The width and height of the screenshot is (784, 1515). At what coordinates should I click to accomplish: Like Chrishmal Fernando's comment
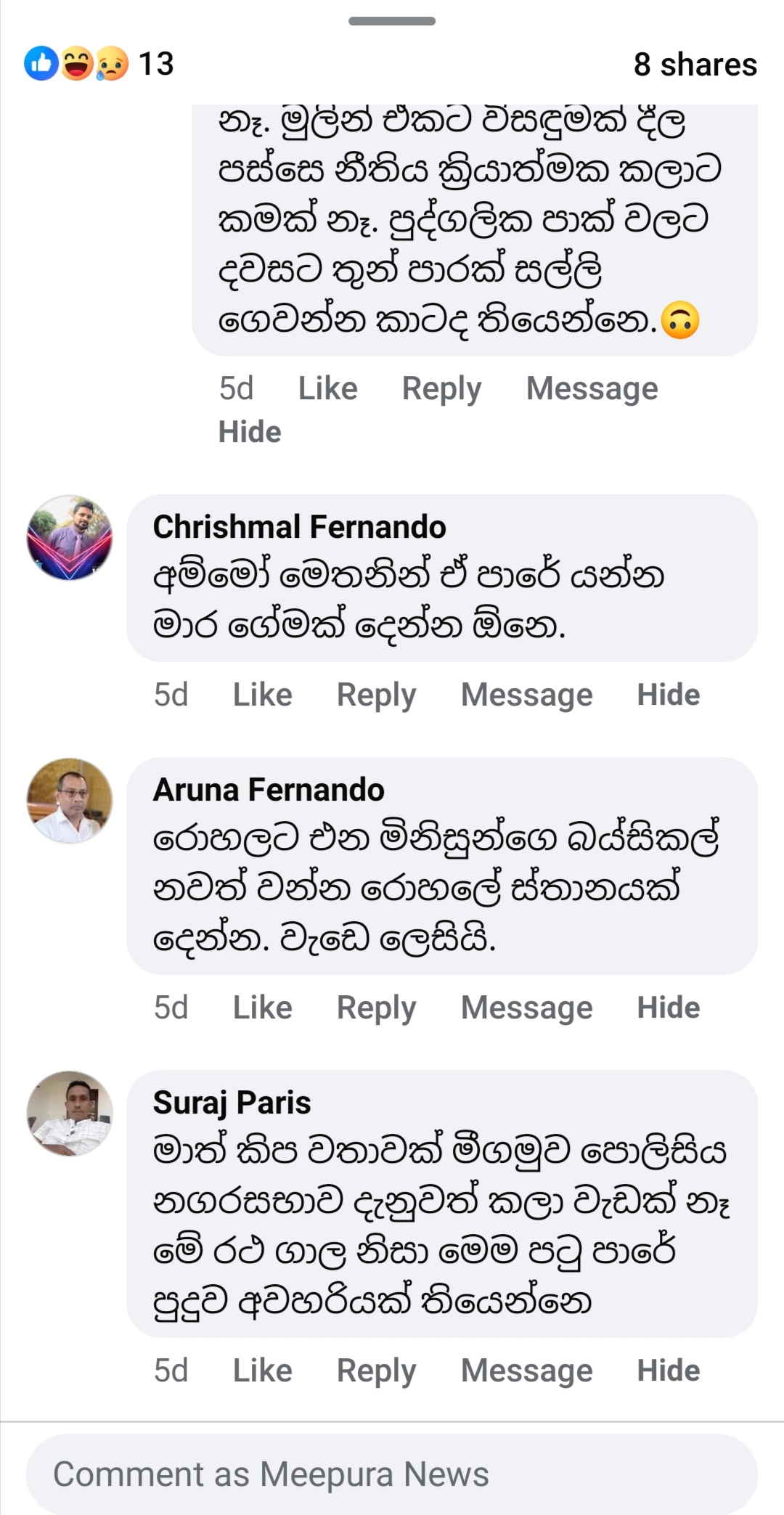click(x=262, y=695)
